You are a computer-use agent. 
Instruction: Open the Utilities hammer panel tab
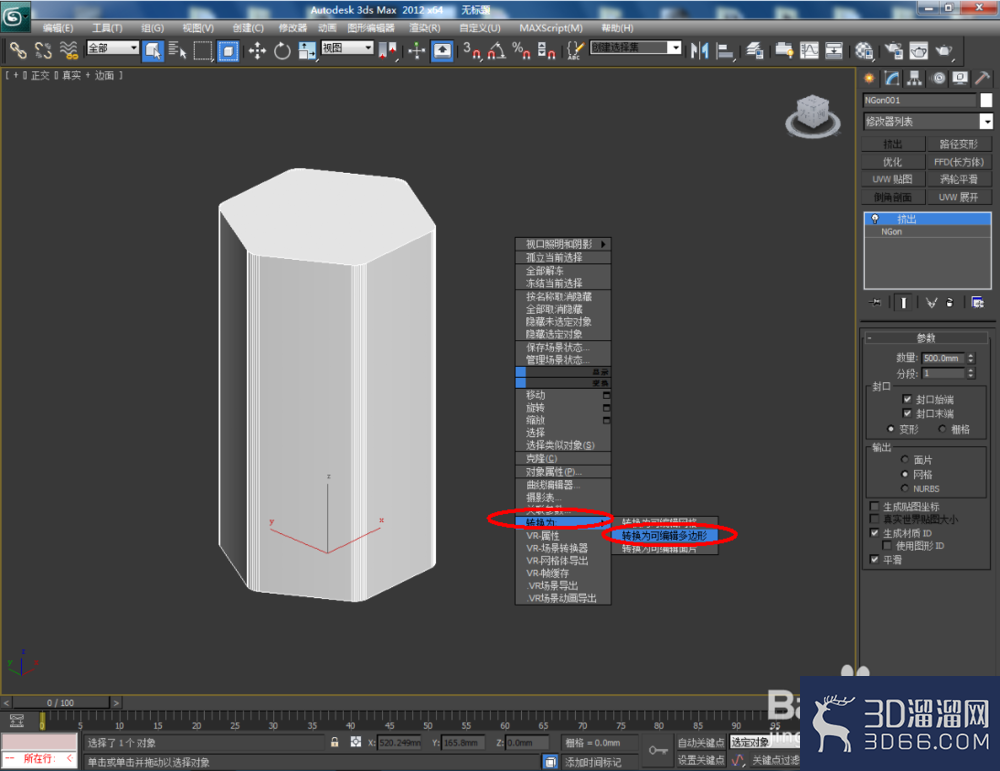coord(983,78)
